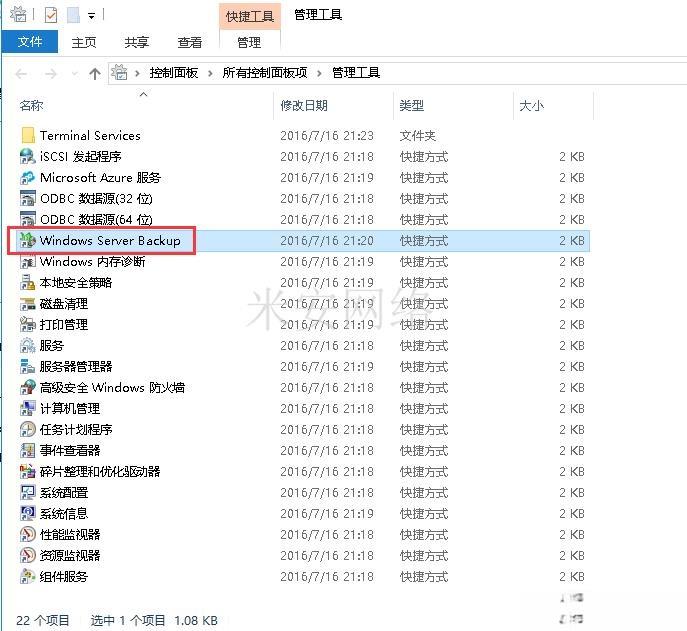This screenshot has height=631, width=687.
Task: Click the iSCSI 发起程序 icon
Action: (x=28, y=156)
